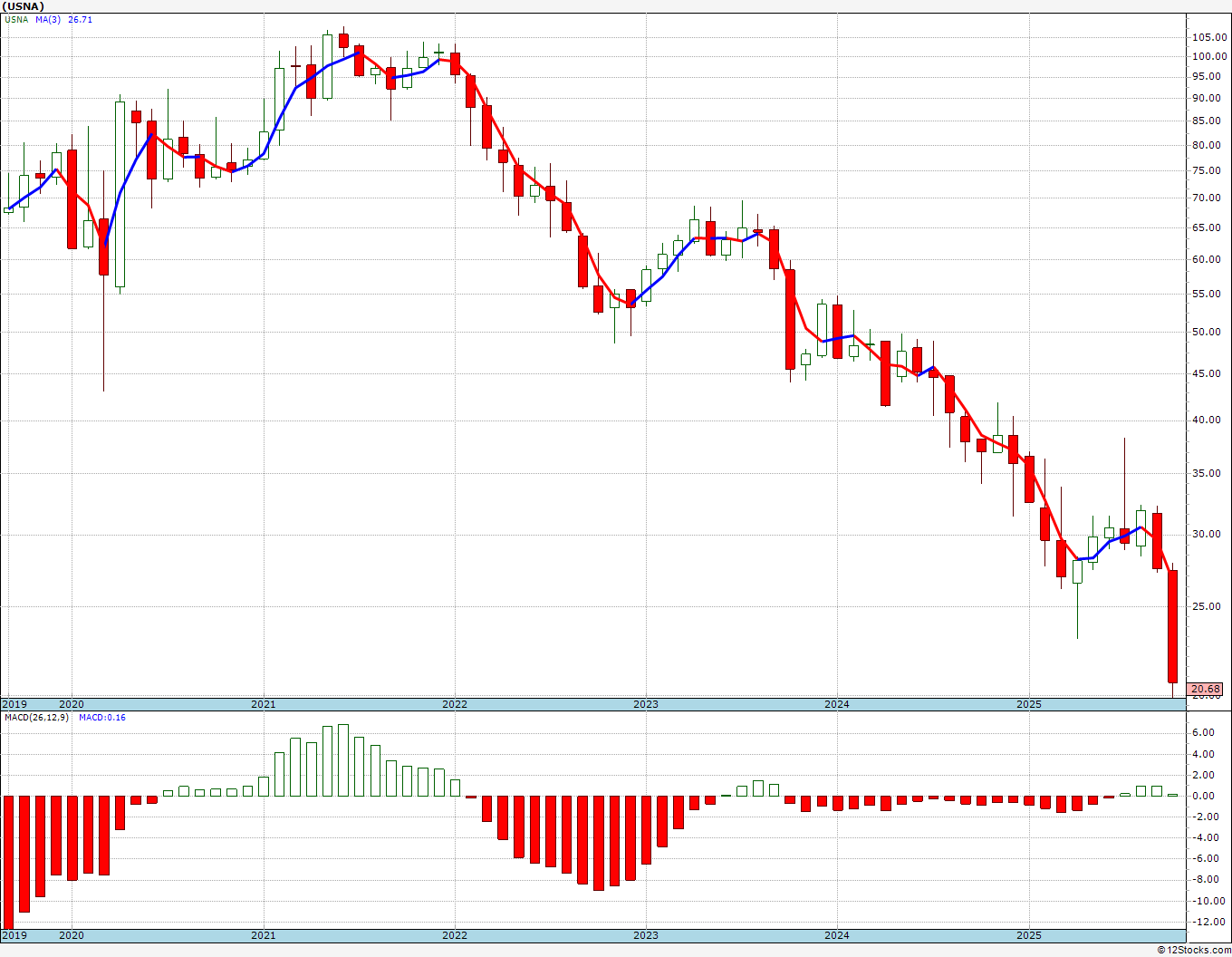
Task: Click the 2021 label on price time axis
Action: [x=263, y=704]
